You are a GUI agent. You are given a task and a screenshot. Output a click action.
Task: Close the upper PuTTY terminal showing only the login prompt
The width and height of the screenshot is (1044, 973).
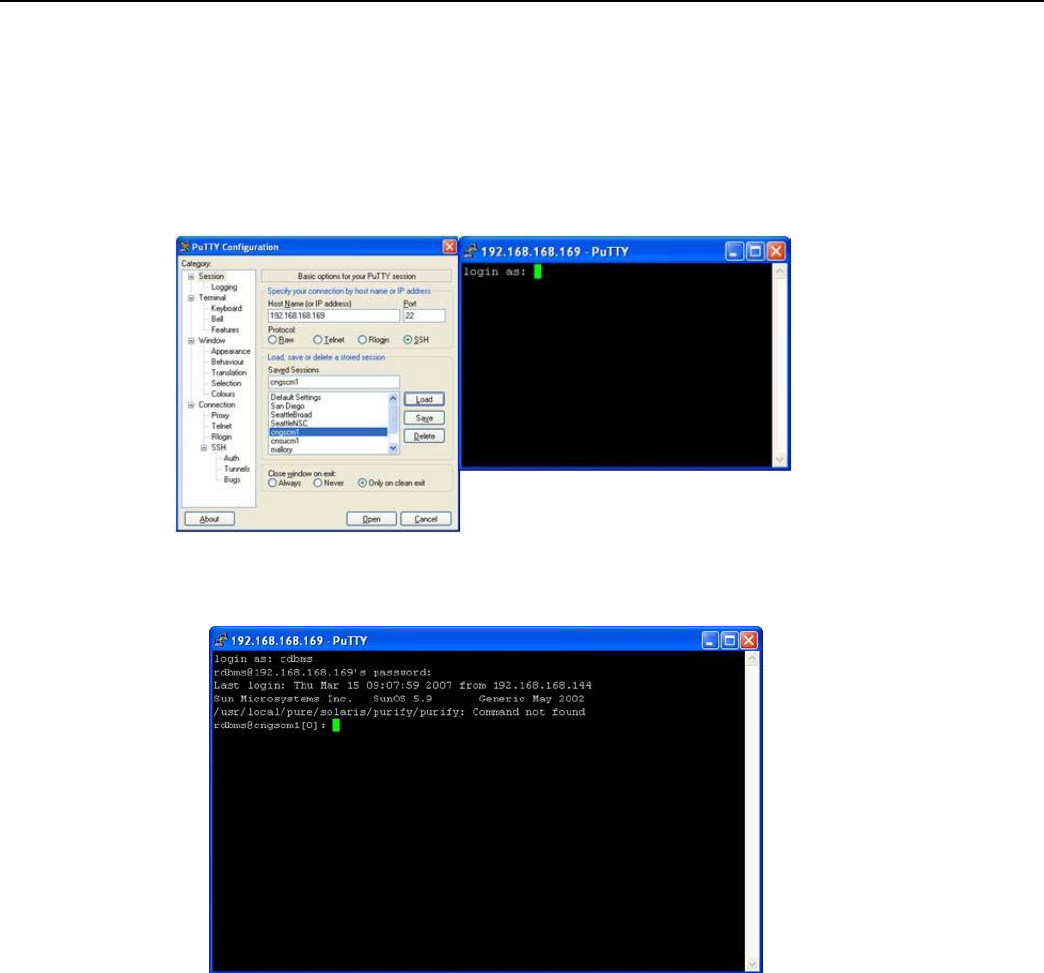pos(776,251)
